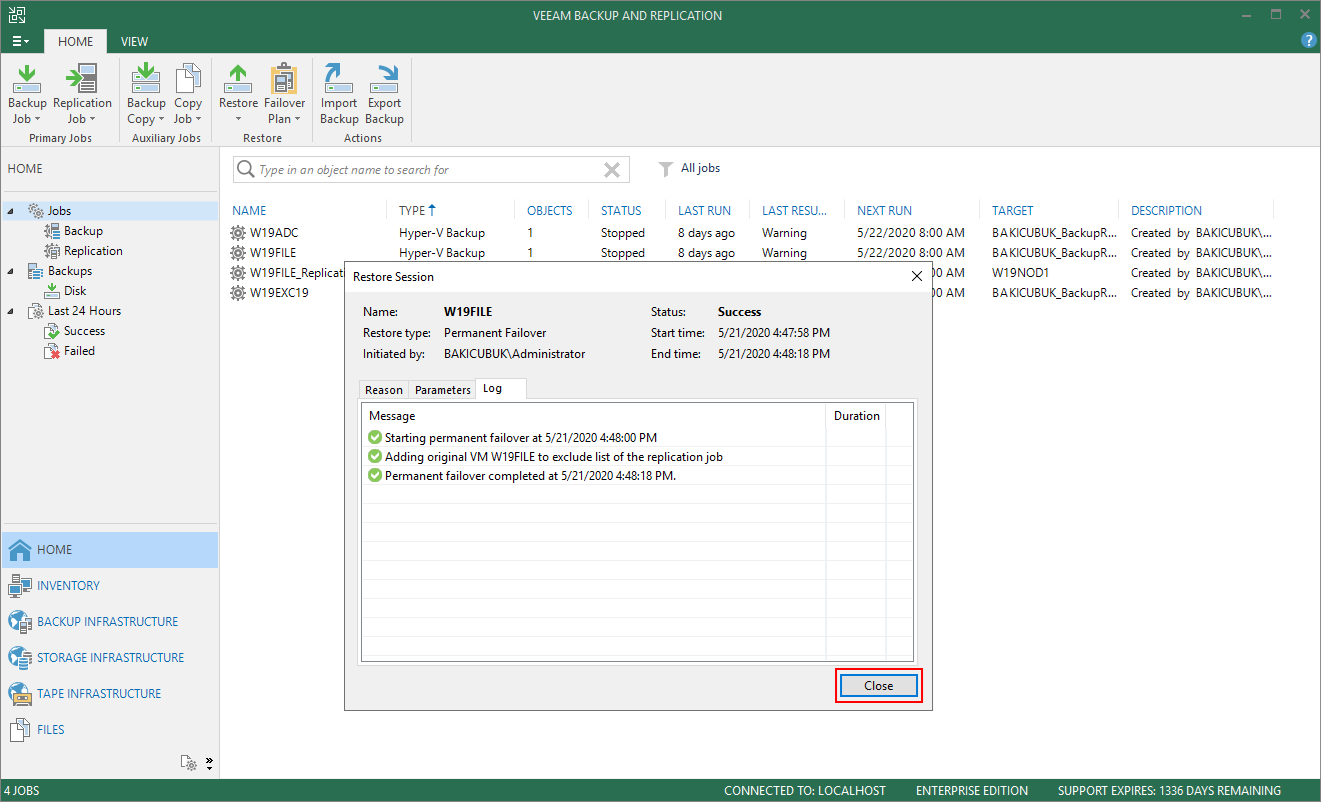1321x802 pixels.
Task: Clear the search box with the X
Action: [x=612, y=170]
